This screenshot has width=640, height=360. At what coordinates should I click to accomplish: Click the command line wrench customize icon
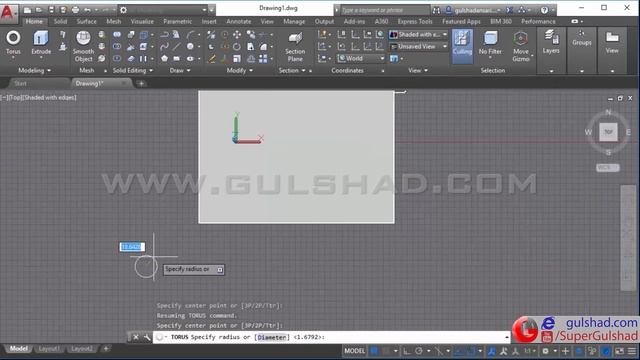coord(147,337)
